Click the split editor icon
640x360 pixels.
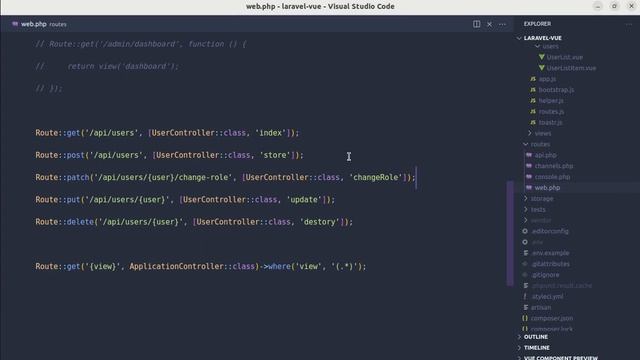coord(476,24)
